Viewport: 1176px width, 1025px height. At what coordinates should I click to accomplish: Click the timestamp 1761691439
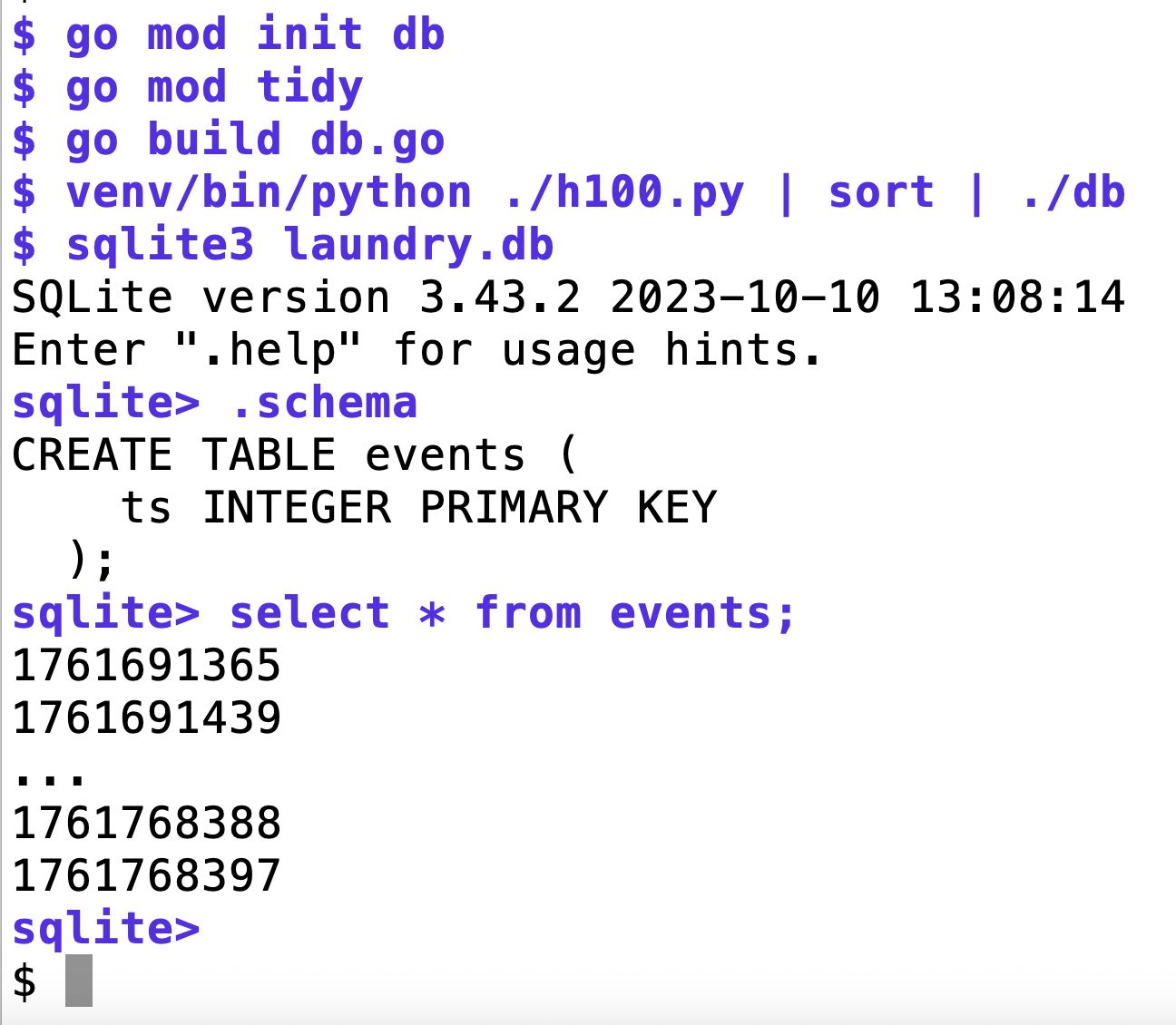click(x=147, y=719)
